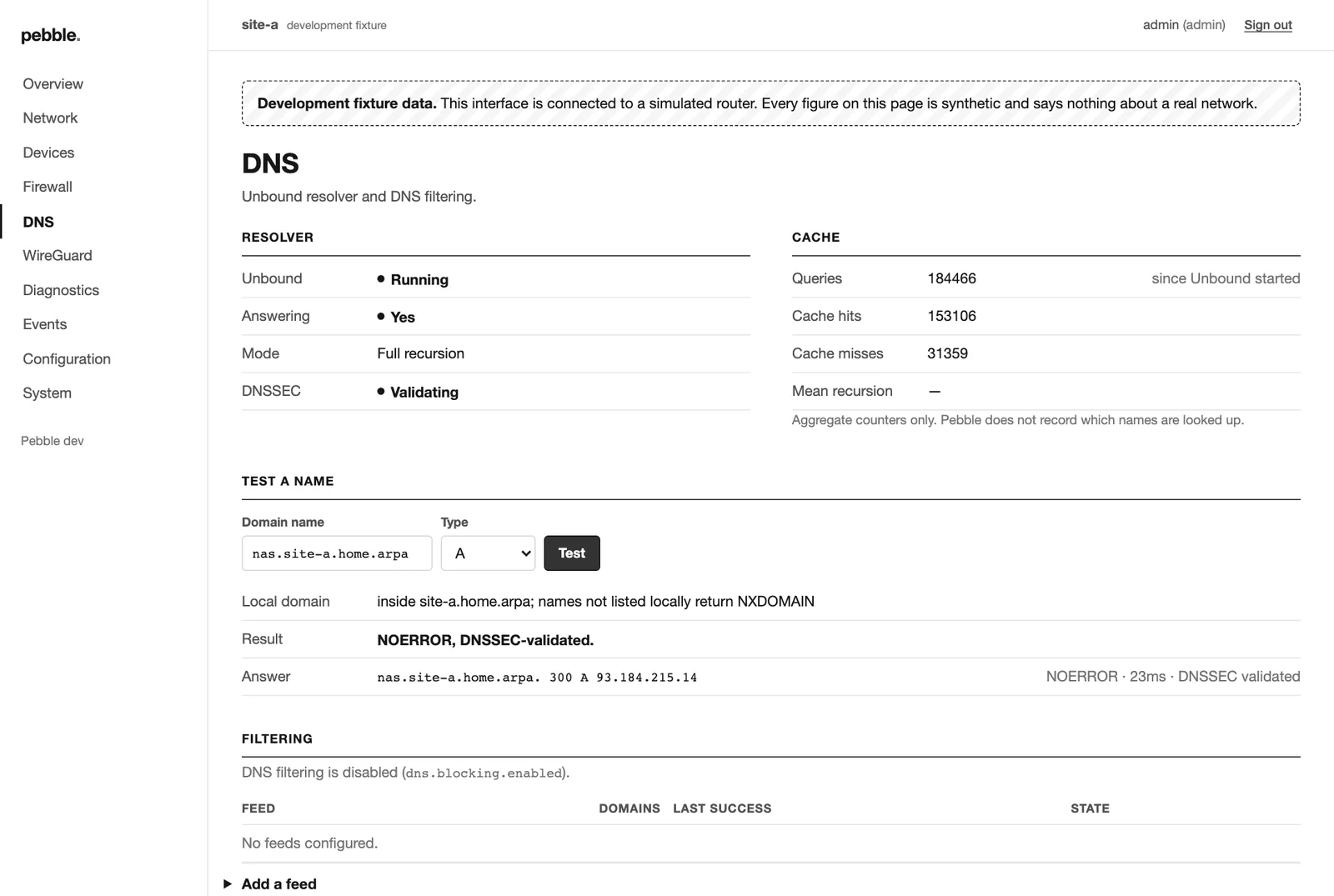The height and width of the screenshot is (896, 1334).
Task: Select the Queries count 184466
Action: [x=951, y=278]
